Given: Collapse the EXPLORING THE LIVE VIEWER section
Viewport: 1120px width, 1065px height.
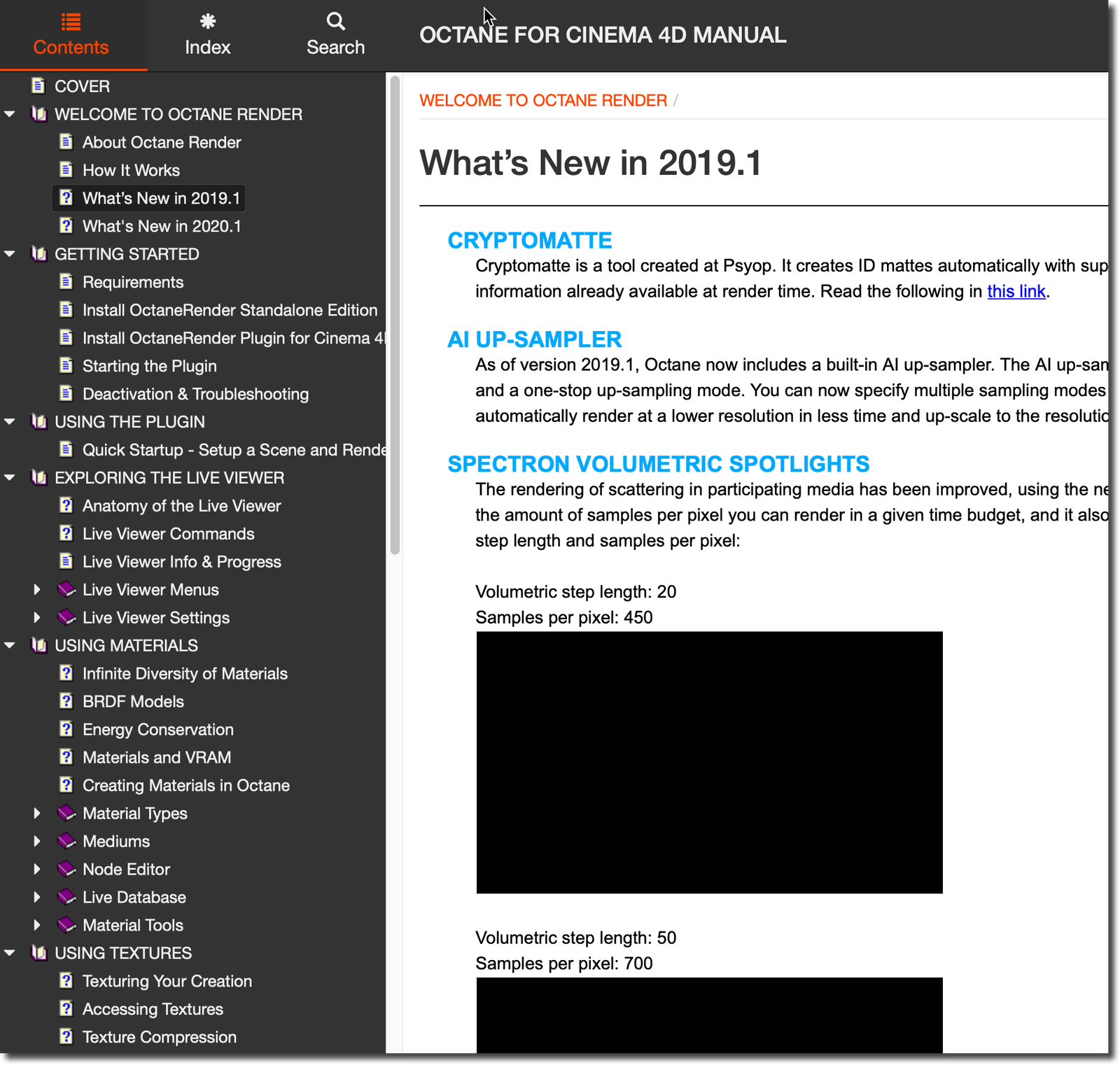Looking at the screenshot, I should 10,478.
